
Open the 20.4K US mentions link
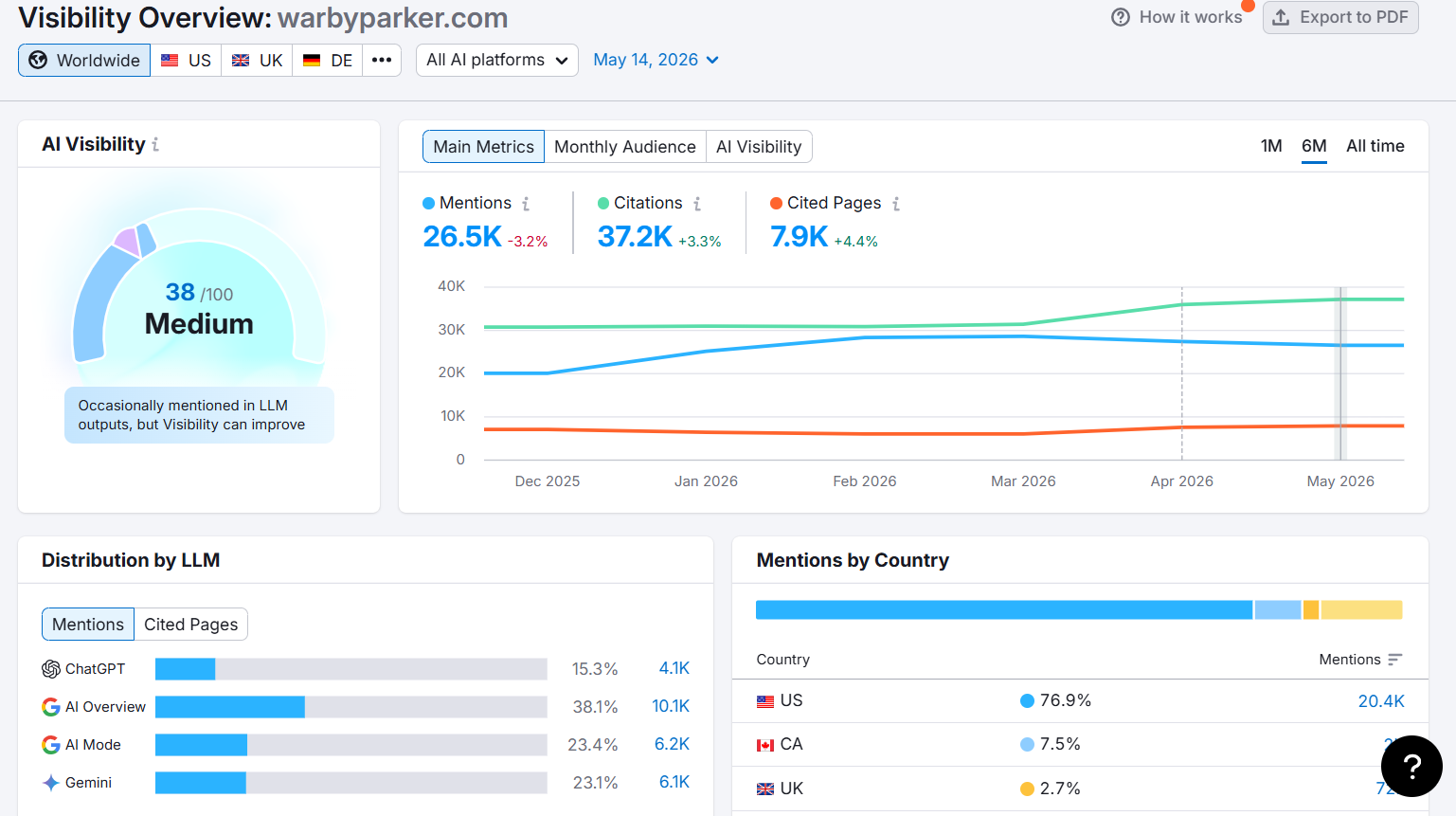click(x=1381, y=701)
